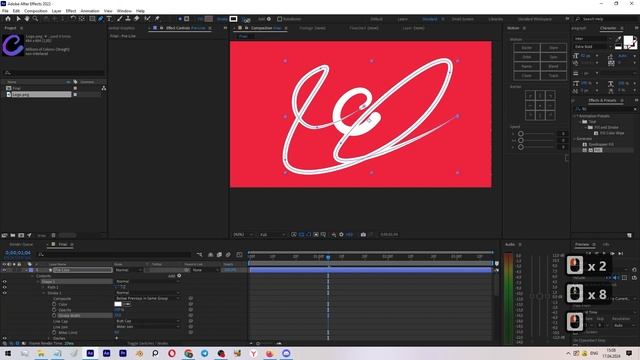Image resolution: width=640 pixels, height=360 pixels.
Task: Switch to the Render Queue tab
Action: 21,244
